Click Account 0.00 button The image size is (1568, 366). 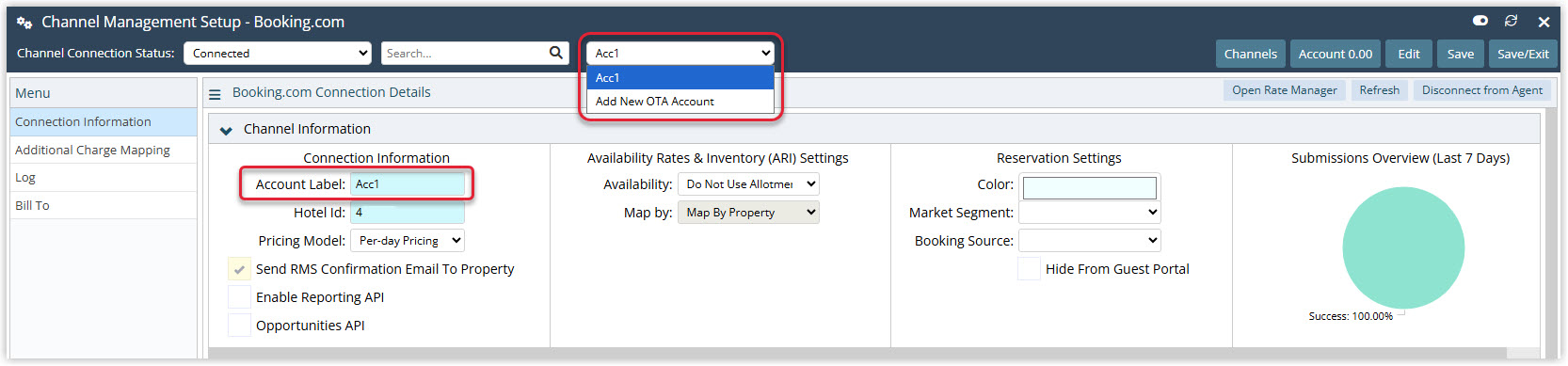1336,54
